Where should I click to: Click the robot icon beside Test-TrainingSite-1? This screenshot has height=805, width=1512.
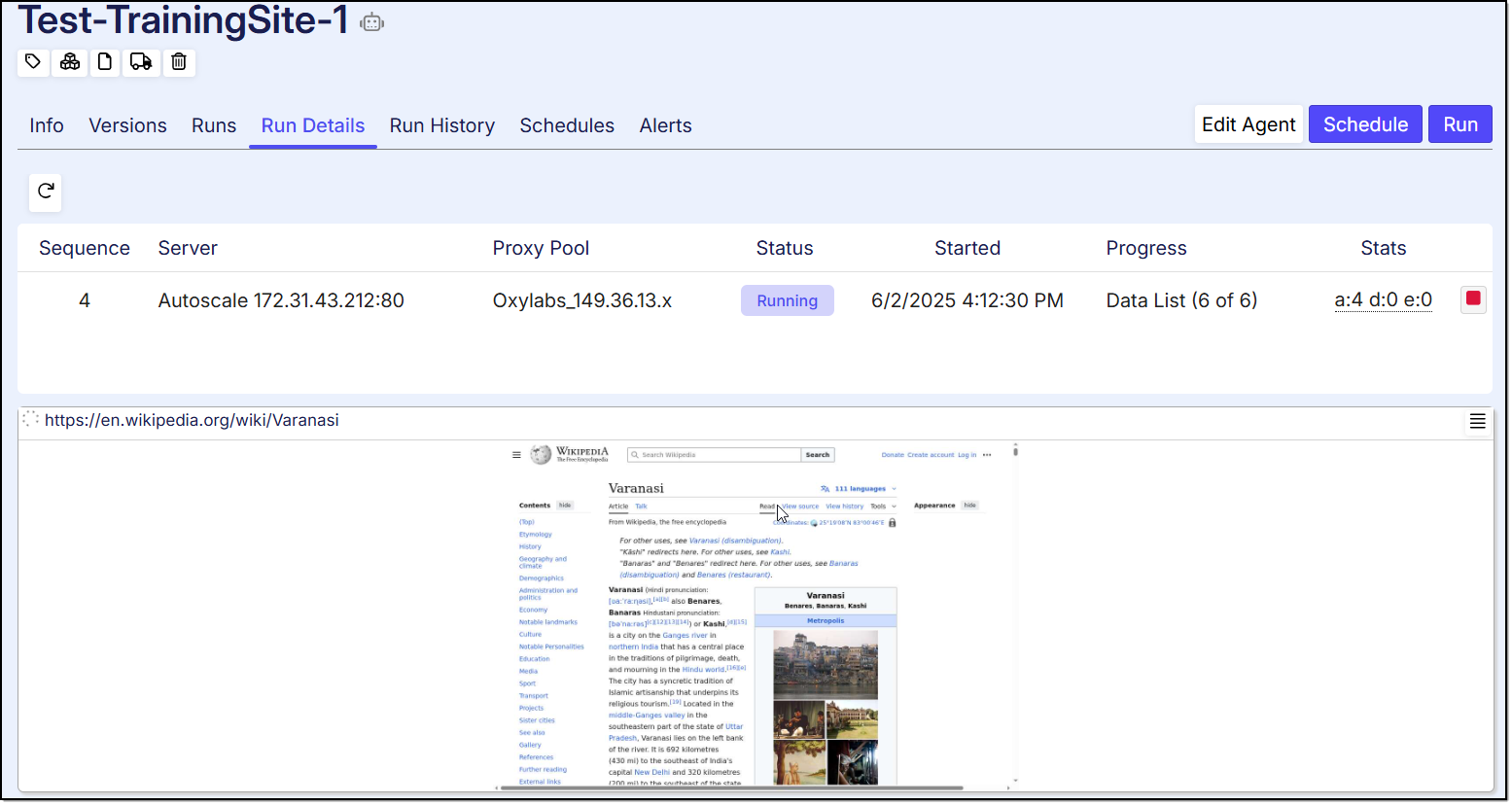371,22
